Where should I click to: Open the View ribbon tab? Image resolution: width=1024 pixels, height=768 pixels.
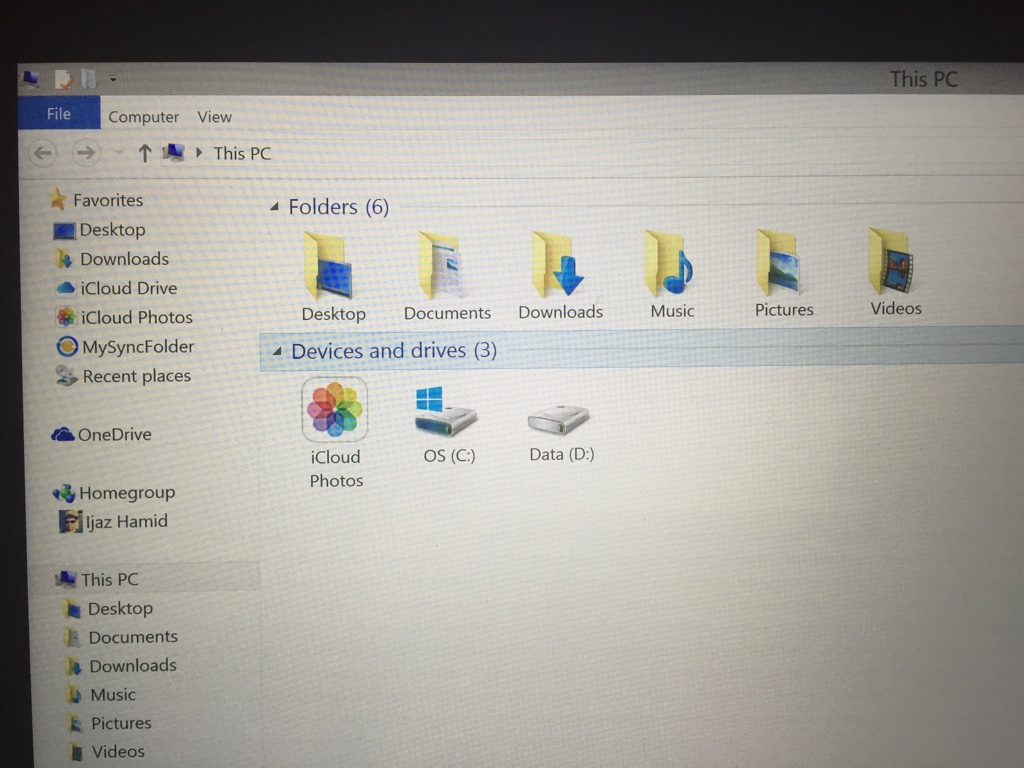[x=214, y=117]
